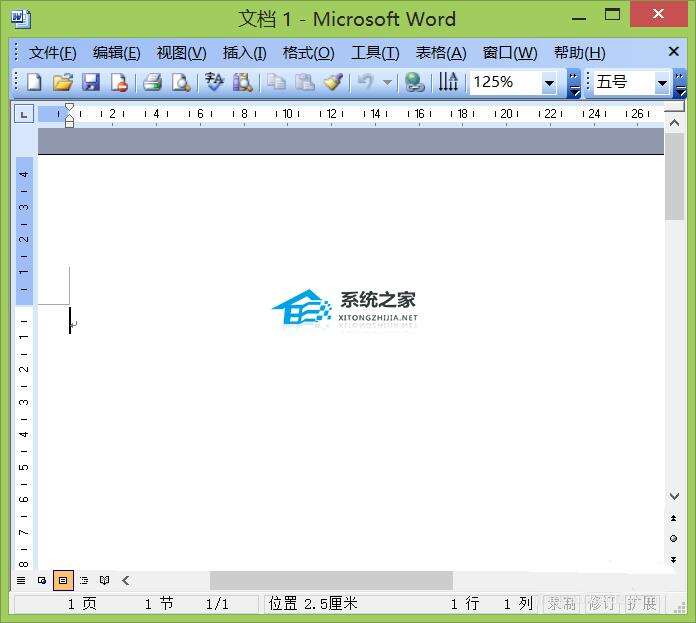Select the Format Painter brush
Viewport: 696px width, 623px height.
coord(333,82)
